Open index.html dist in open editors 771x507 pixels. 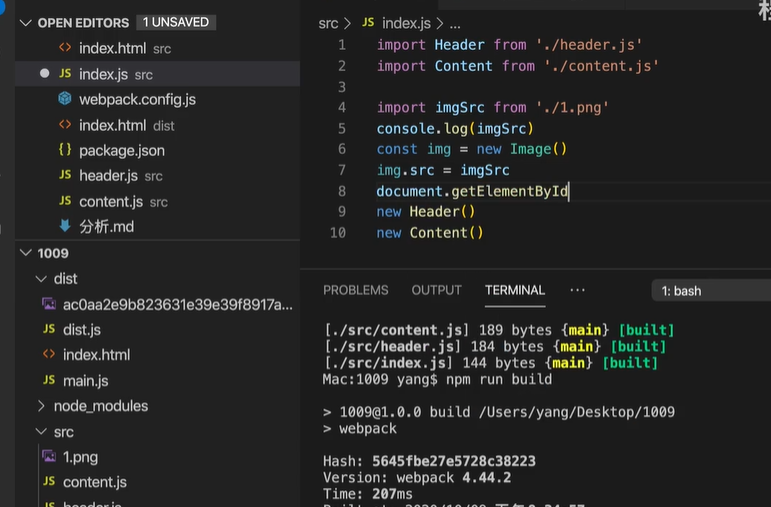157,125
